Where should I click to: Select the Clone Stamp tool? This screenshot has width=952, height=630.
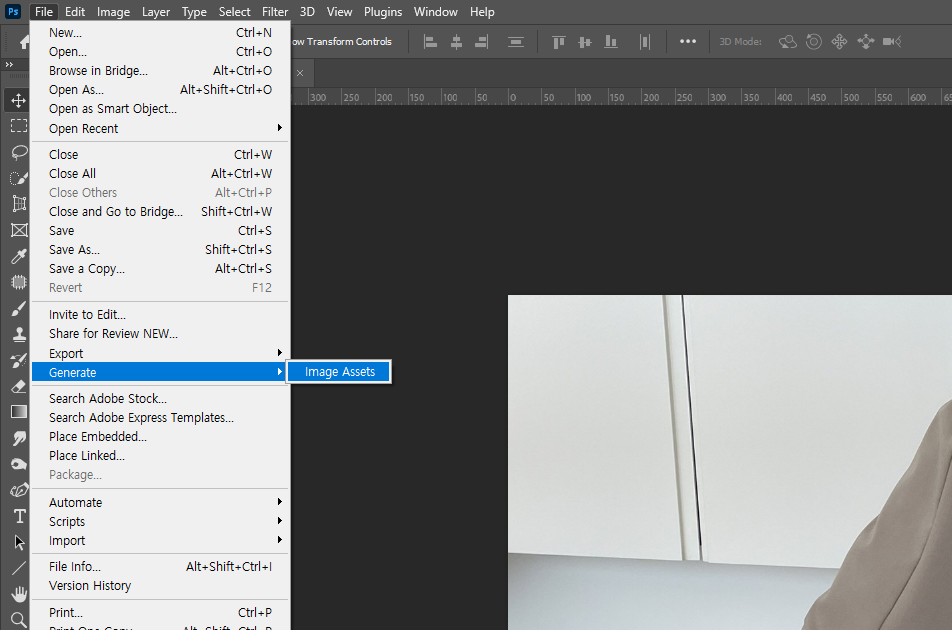point(18,334)
